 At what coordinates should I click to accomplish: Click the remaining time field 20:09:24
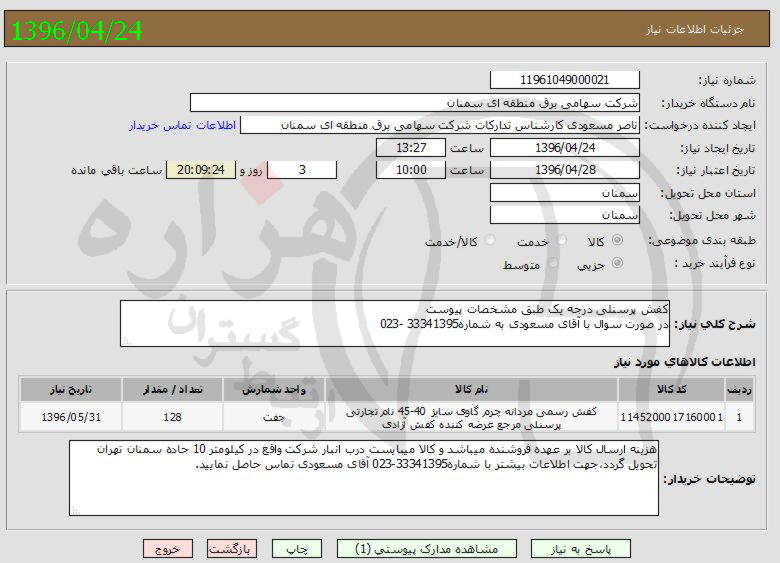click(200, 170)
